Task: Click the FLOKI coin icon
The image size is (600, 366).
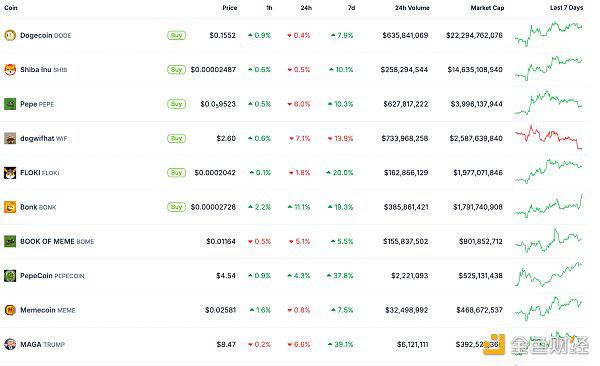Action: pos(10,173)
